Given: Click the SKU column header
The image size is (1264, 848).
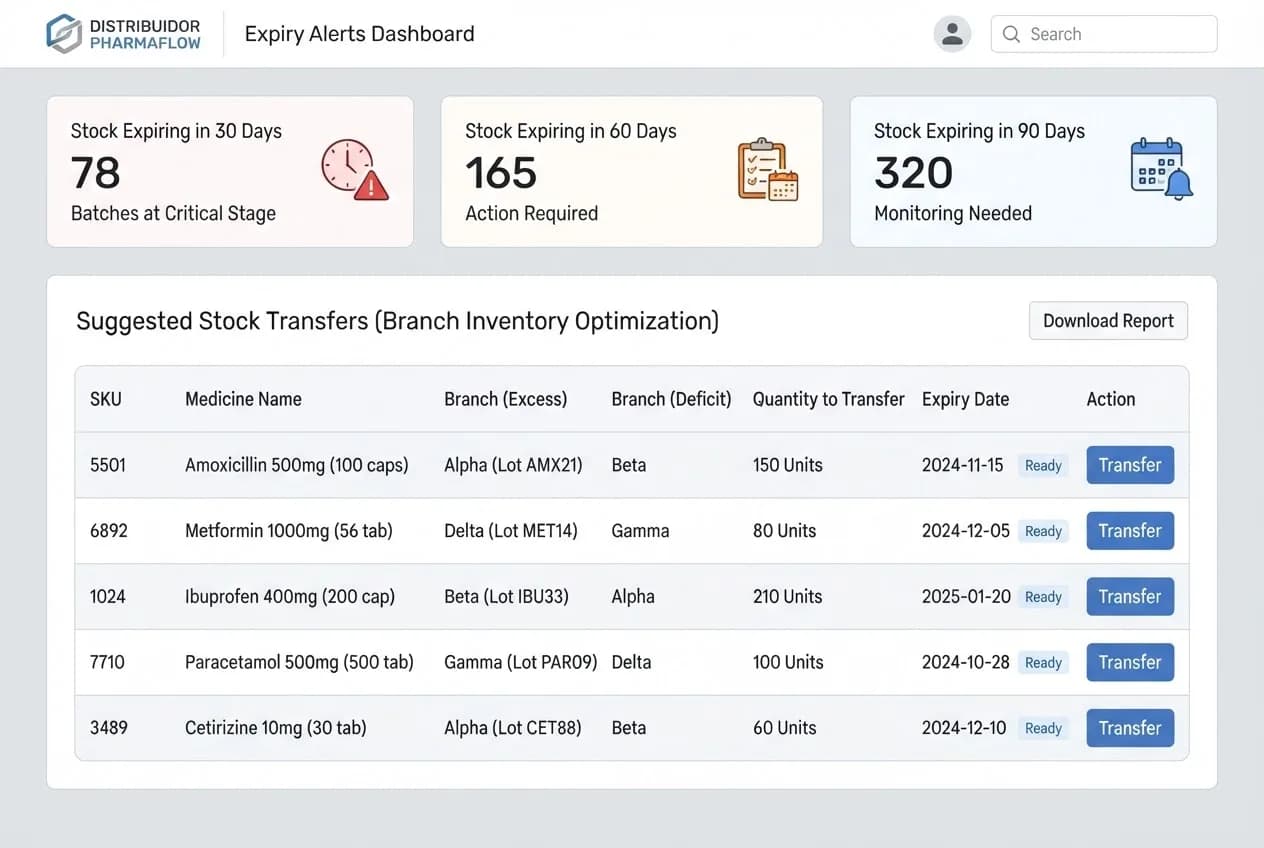Looking at the screenshot, I should coord(106,399).
